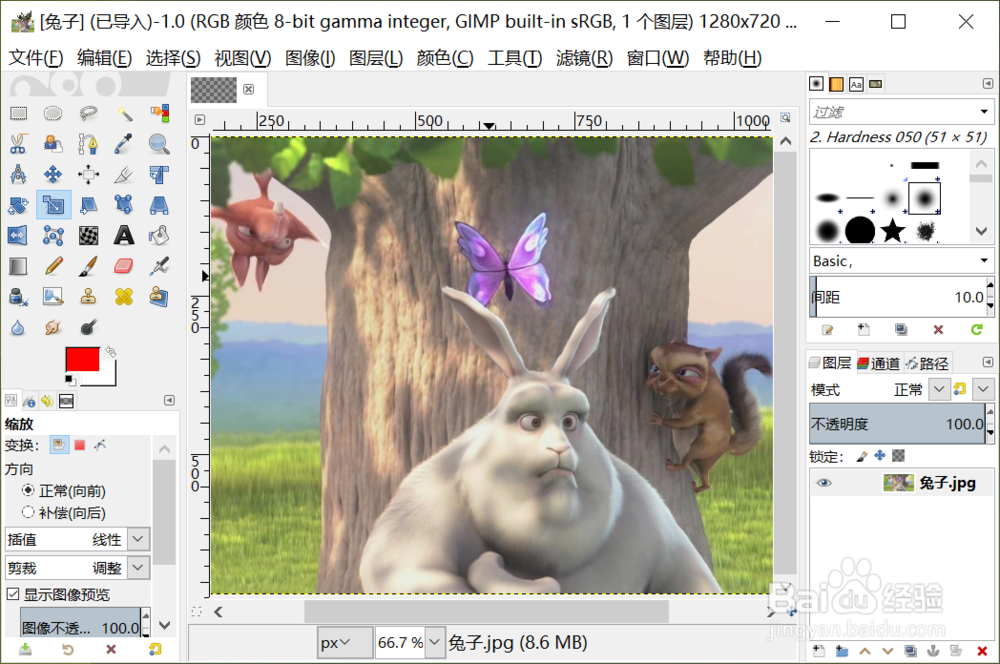The image size is (1000, 664).
Task: Select the Shear tool
Action: pos(88,205)
